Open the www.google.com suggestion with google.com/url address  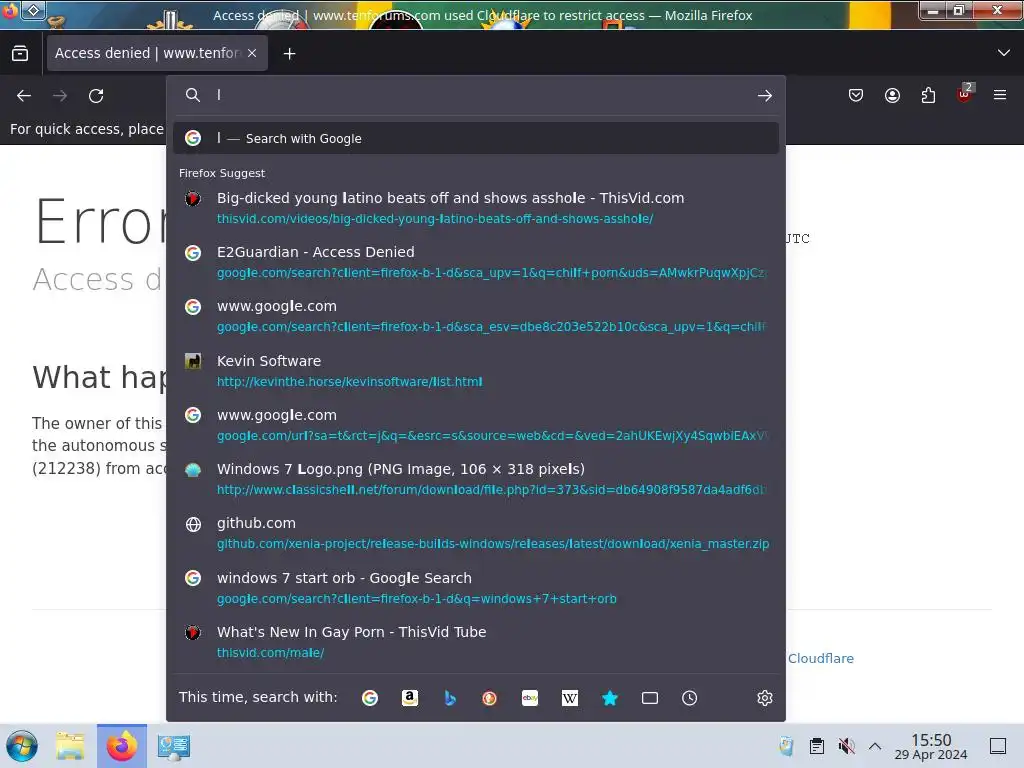coord(476,425)
